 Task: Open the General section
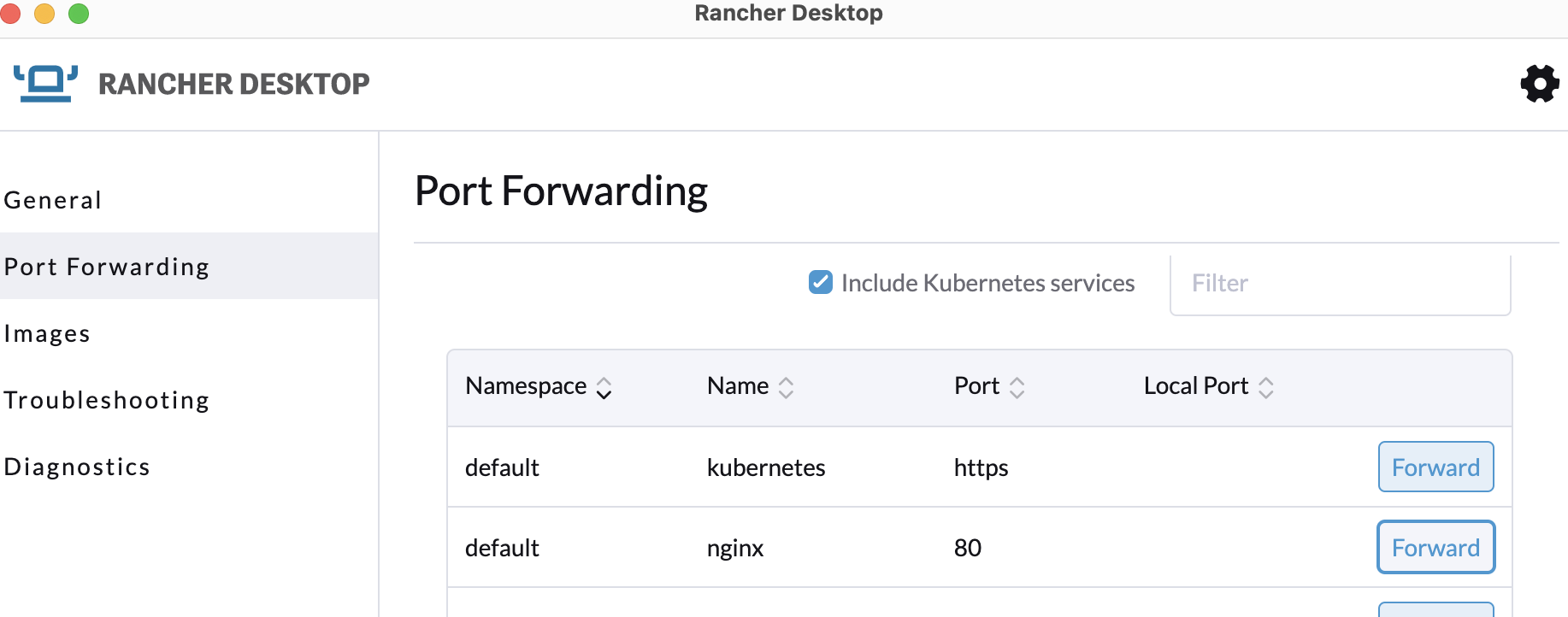pyautogui.click(x=189, y=200)
